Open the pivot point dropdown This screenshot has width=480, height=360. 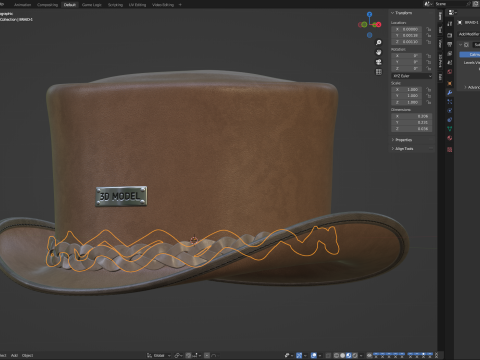click(178, 355)
